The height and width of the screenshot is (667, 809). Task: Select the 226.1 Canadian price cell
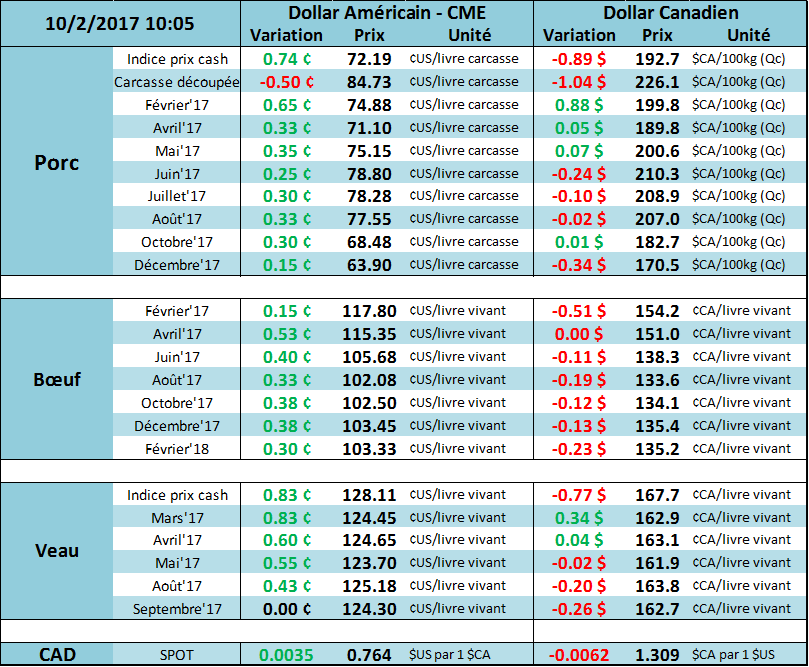point(657,82)
